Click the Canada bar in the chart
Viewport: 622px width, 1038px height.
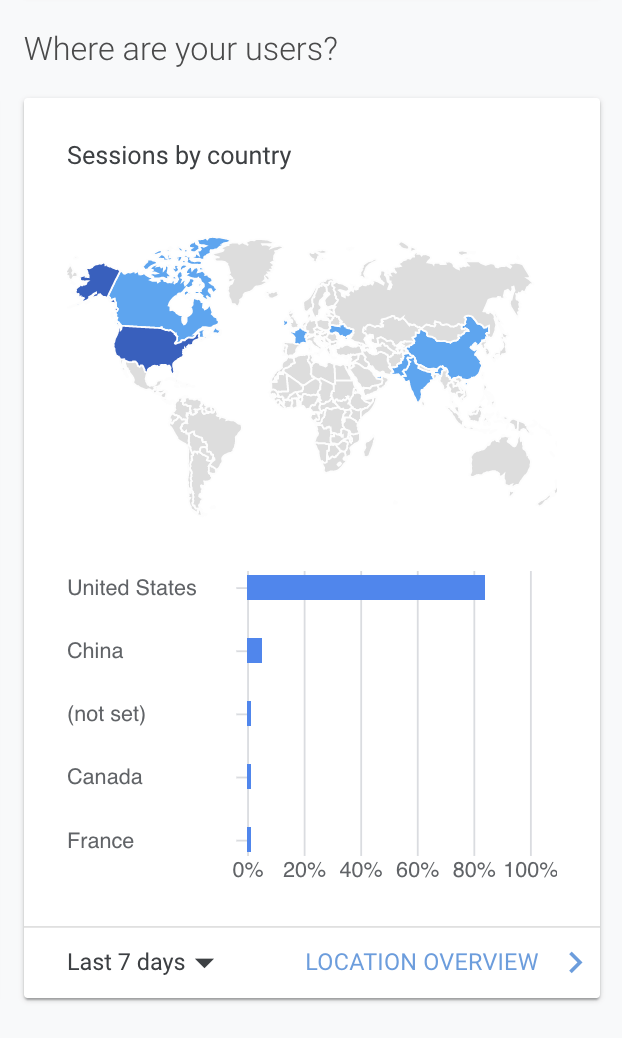tap(249, 777)
